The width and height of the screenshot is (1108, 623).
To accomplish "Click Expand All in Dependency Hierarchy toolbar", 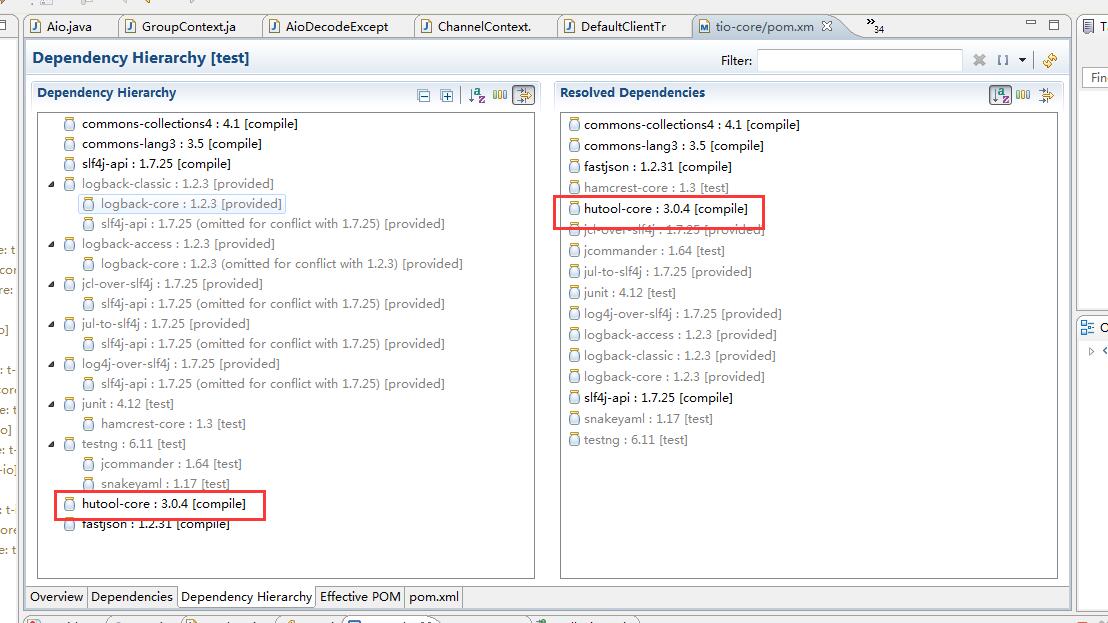I will coord(447,96).
